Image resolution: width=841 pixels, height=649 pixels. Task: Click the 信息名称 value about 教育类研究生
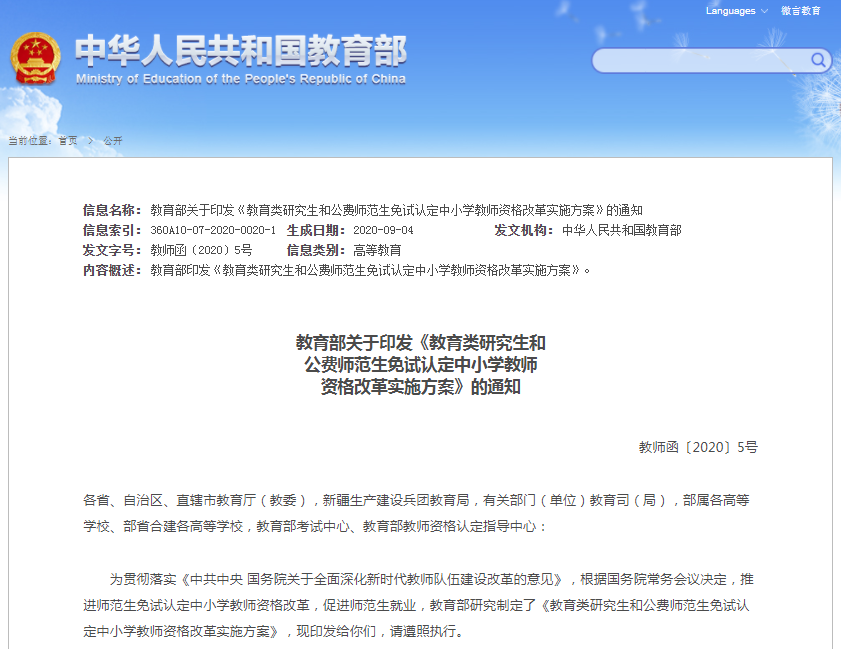pos(396,210)
